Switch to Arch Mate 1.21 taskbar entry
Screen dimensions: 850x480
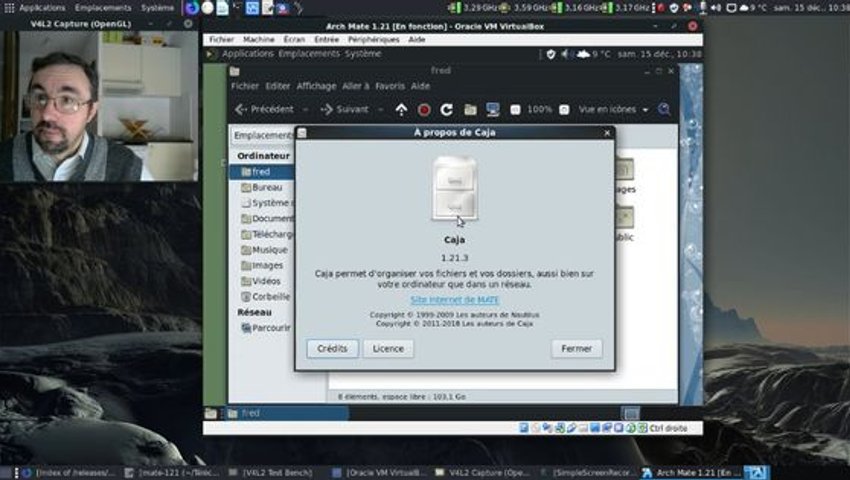coord(691,473)
